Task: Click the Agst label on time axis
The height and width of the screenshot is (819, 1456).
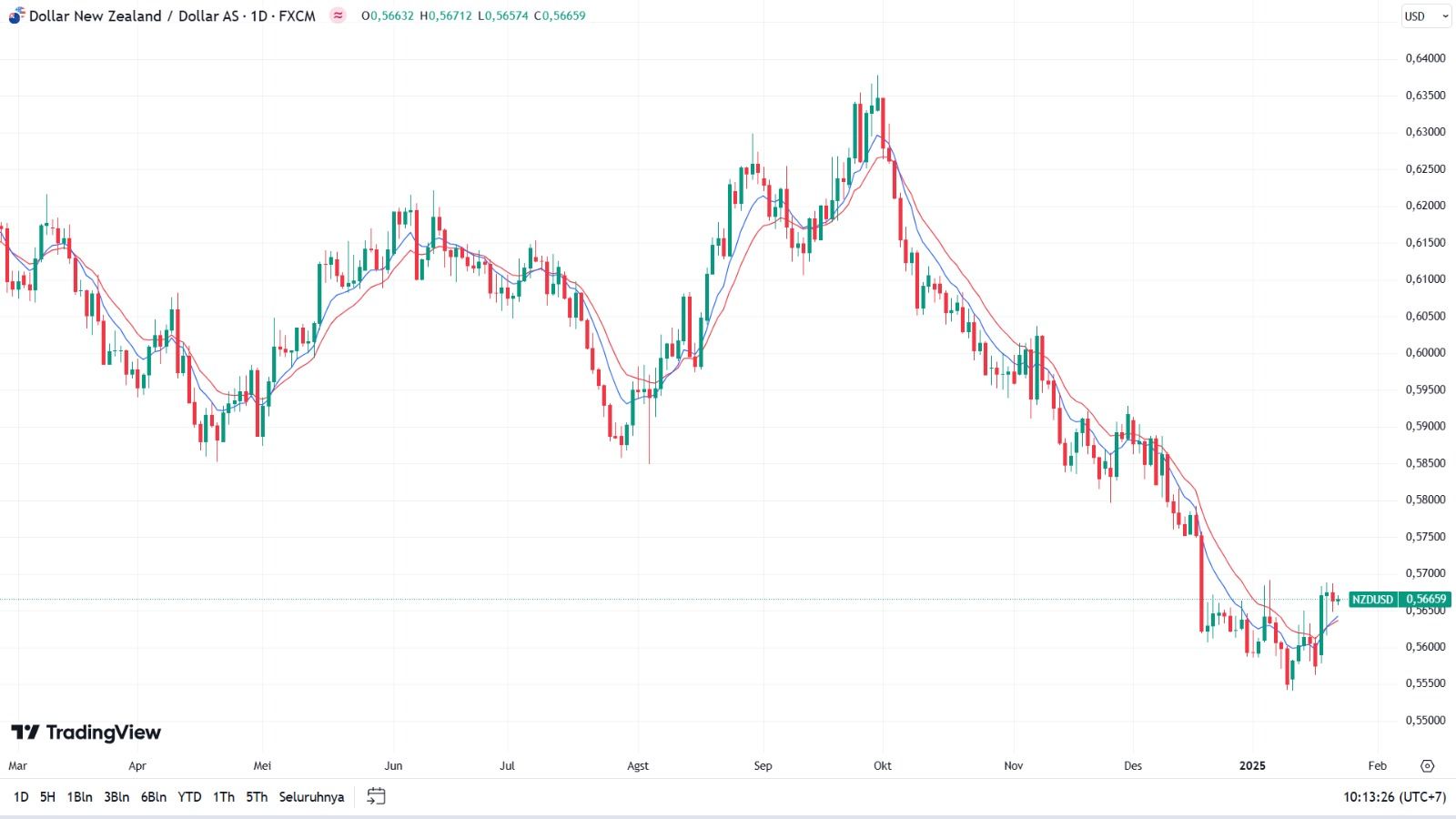Action: (638, 766)
